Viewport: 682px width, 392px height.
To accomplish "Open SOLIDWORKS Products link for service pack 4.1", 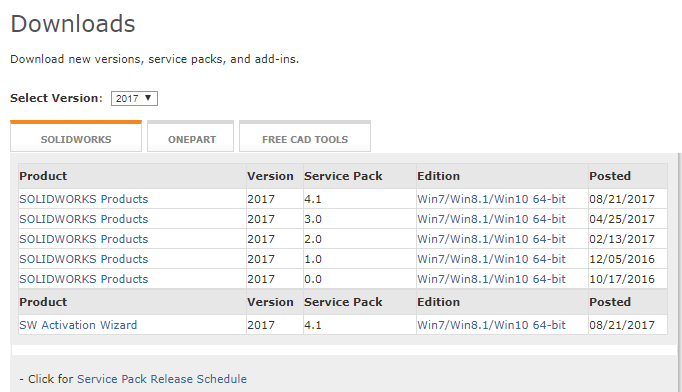I will pos(84,199).
